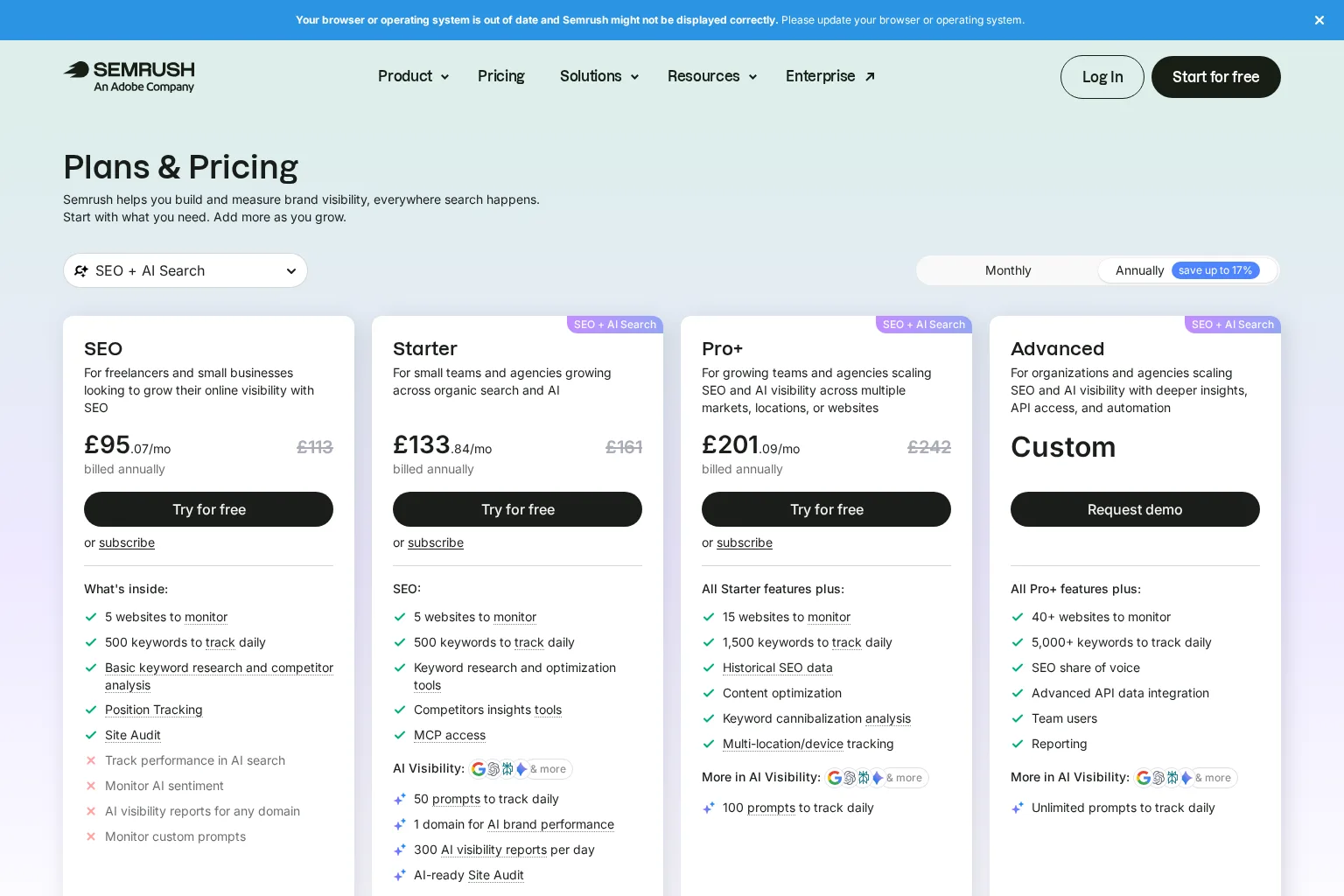Click the Google icon in Pro+ AI Visibility

pyautogui.click(x=835, y=778)
